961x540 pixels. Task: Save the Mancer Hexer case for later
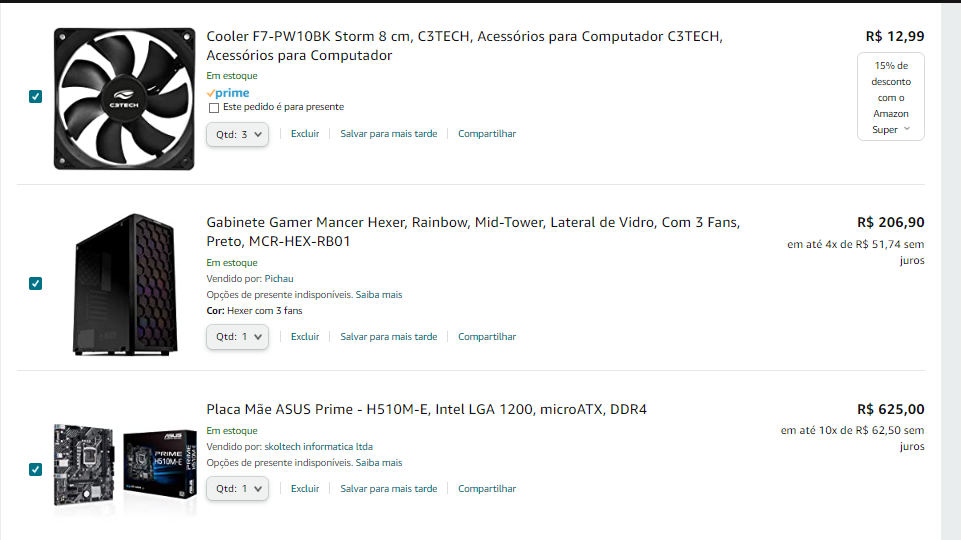(389, 337)
